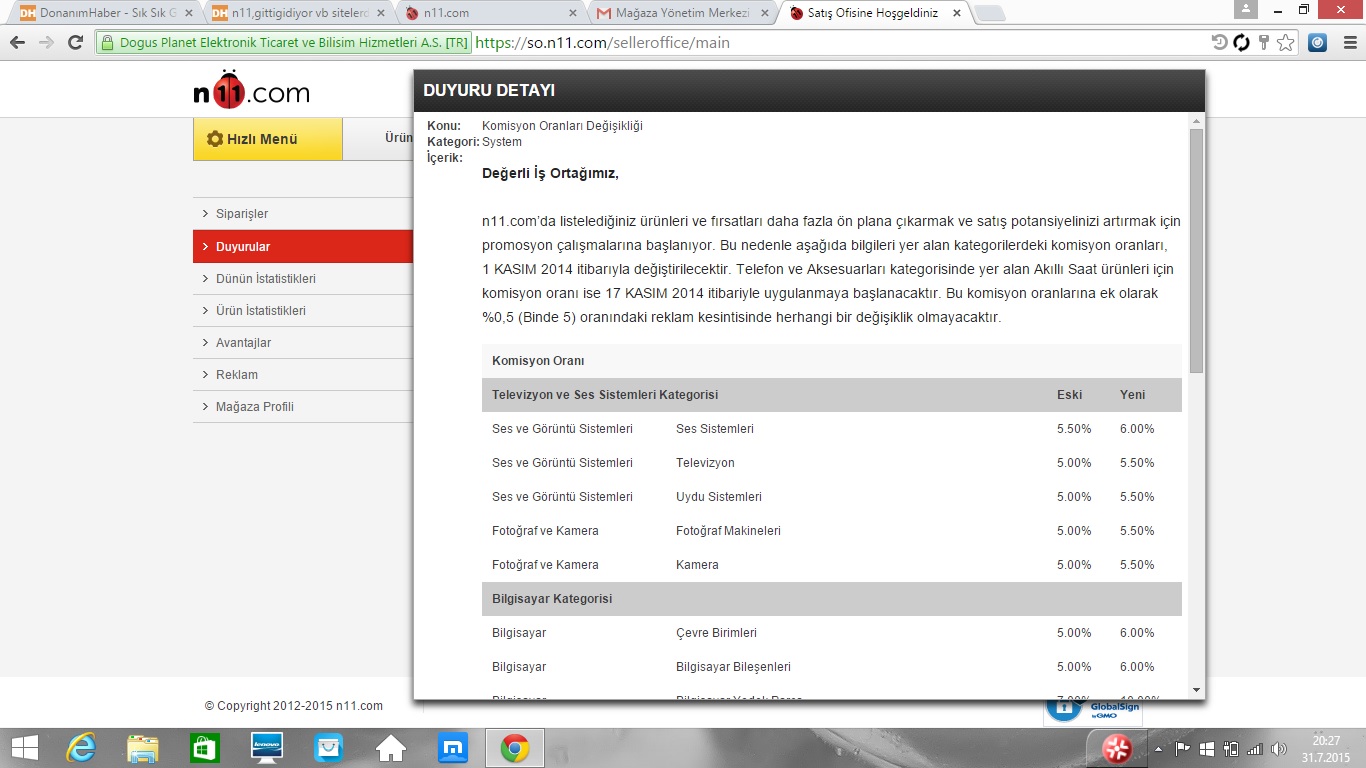1366x768 pixels.
Task: Close the Mağaza Yönetim Merkezi tab
Action: [764, 13]
